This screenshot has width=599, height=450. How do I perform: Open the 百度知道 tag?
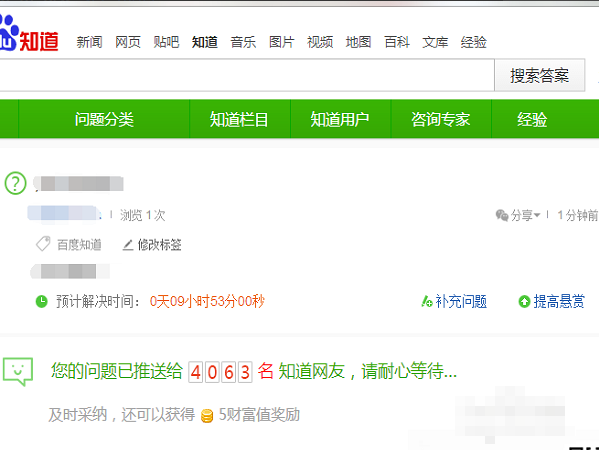tap(79, 244)
